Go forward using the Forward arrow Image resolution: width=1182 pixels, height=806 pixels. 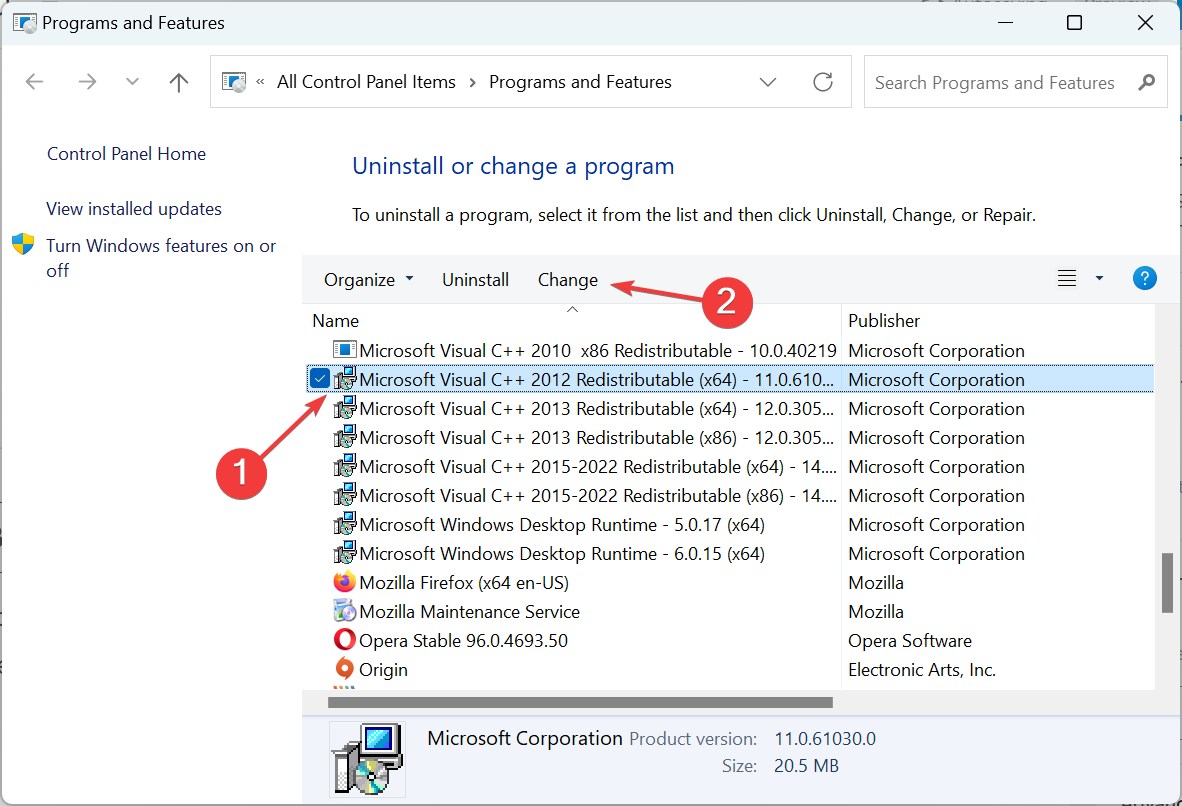click(x=87, y=81)
